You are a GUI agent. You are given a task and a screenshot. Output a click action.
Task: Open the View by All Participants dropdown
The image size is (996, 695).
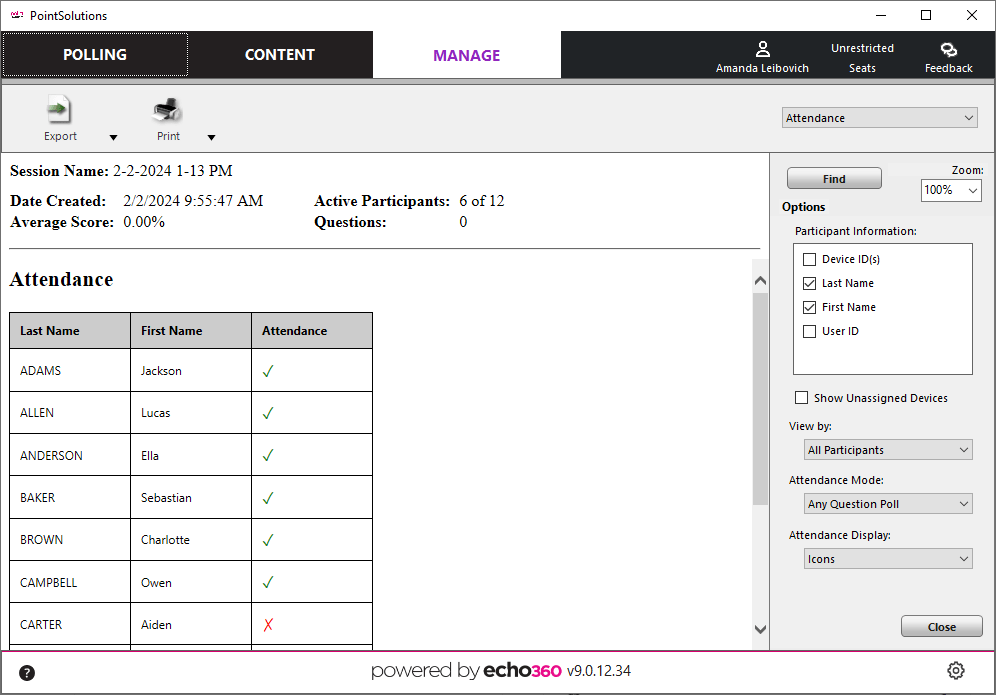(x=888, y=450)
